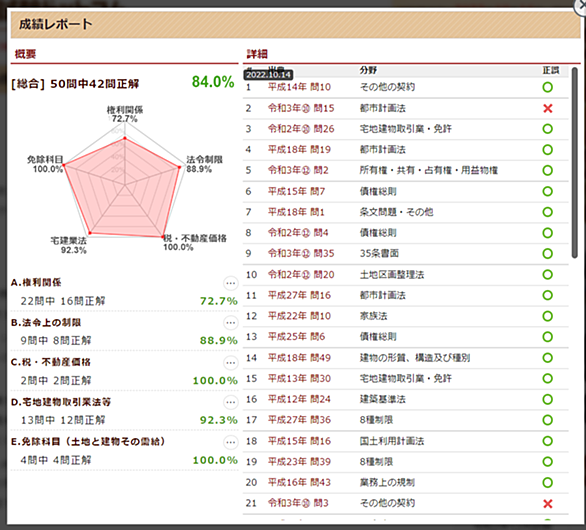Open details for D.宅地建物取引業法等 ellipsis button
Image resolution: width=586 pixels, height=530 pixels.
point(231,403)
